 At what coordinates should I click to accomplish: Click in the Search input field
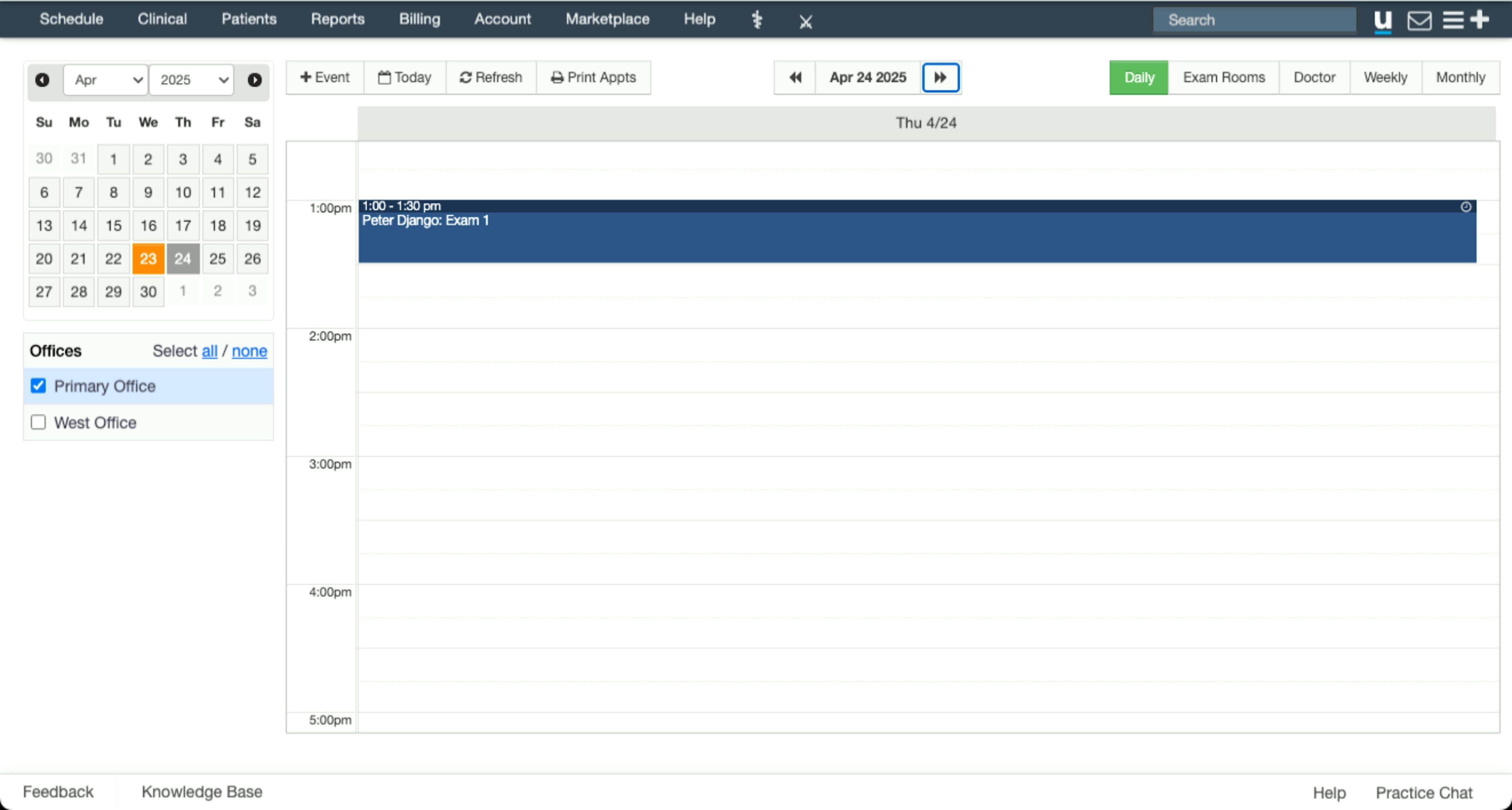click(x=1254, y=20)
